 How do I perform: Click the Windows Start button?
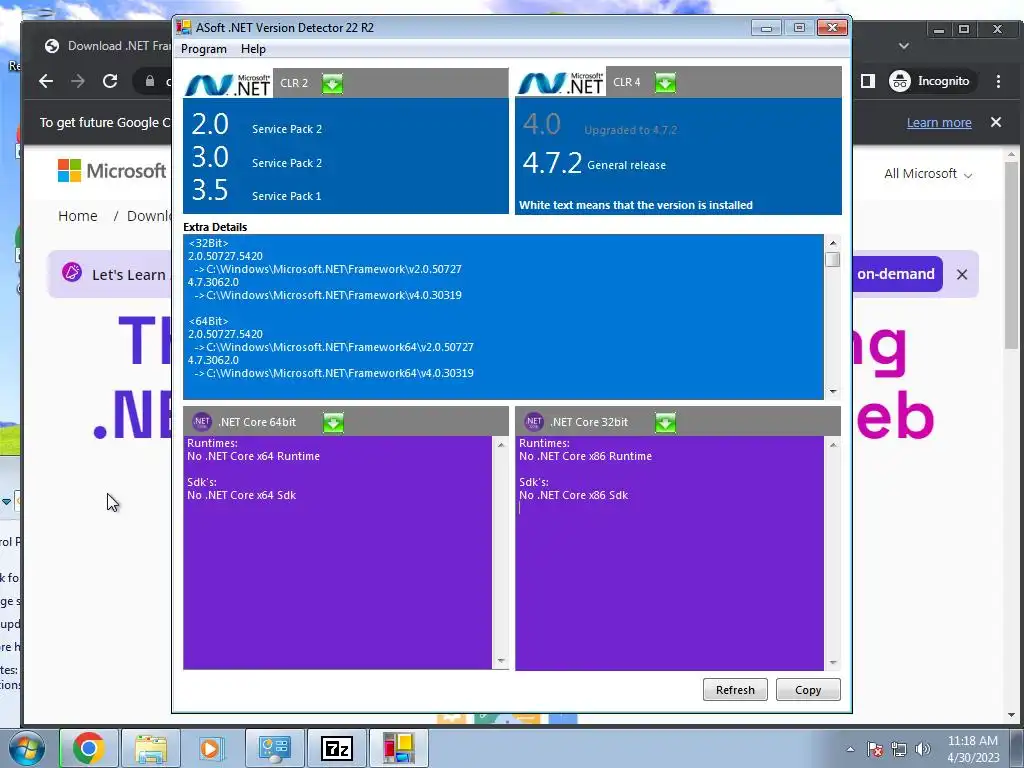[x=27, y=748]
